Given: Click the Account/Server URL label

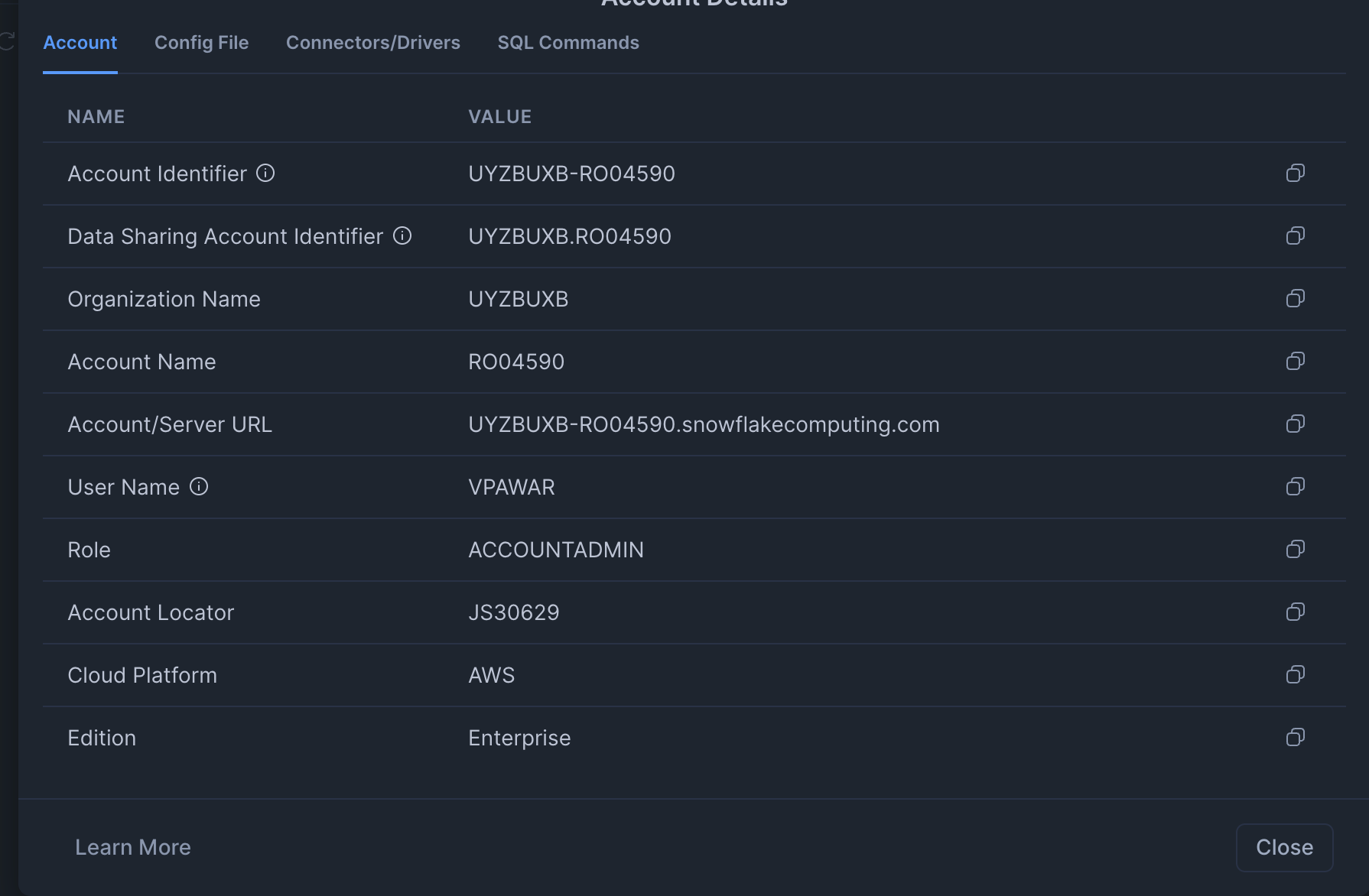Looking at the screenshot, I should click(x=170, y=424).
